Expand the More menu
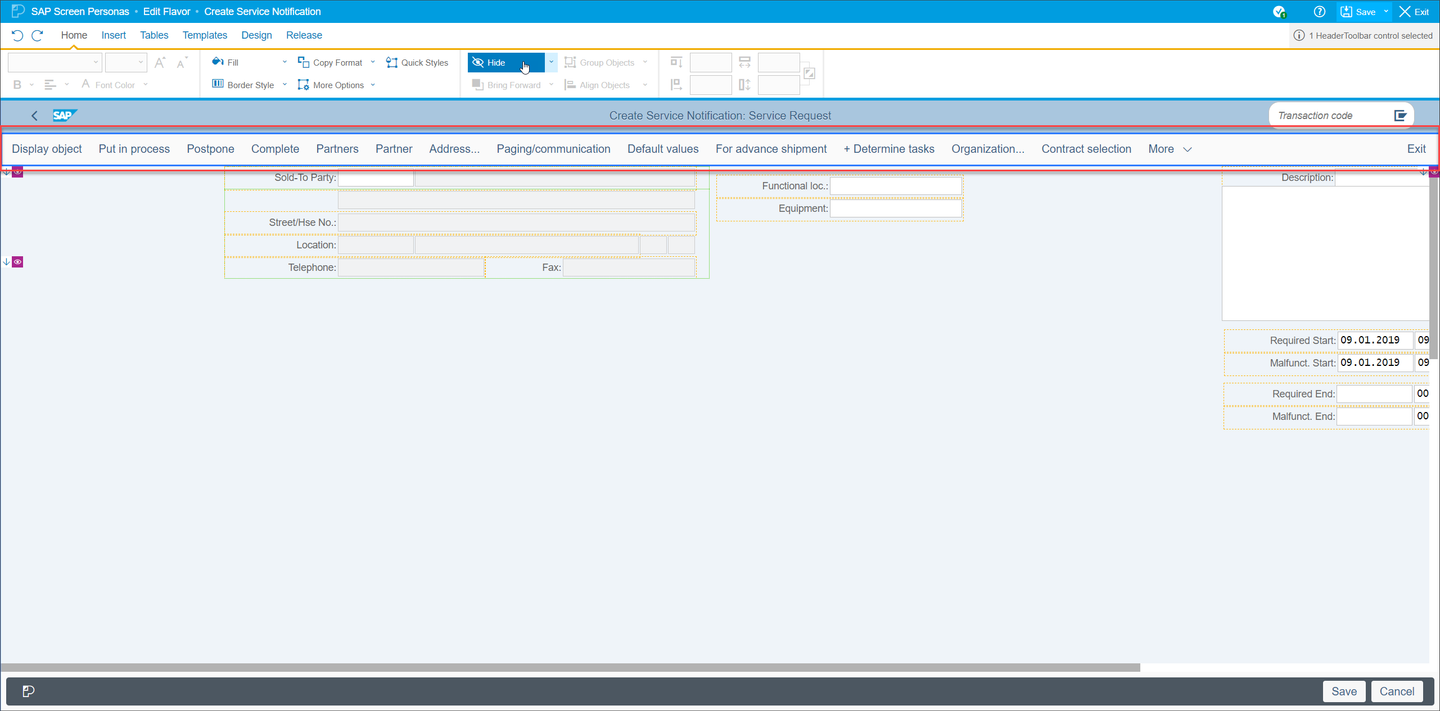 pos(1170,149)
